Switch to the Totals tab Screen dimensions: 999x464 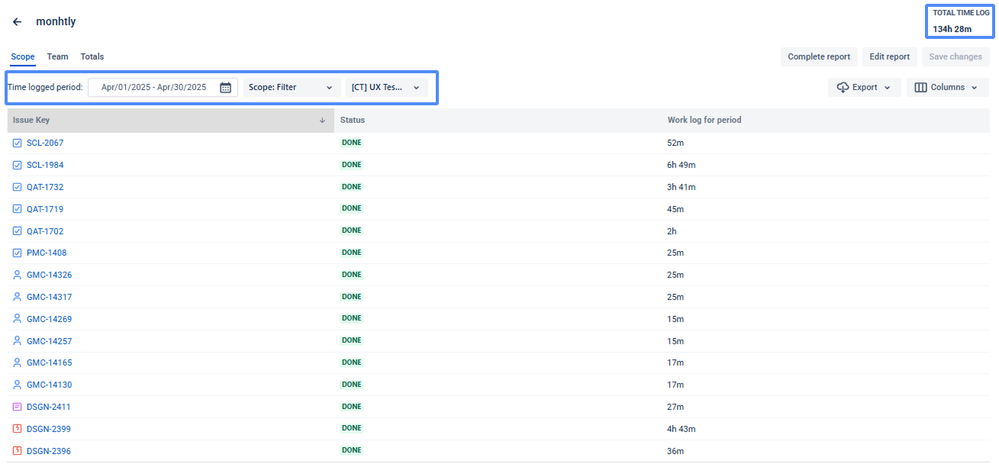tap(92, 57)
